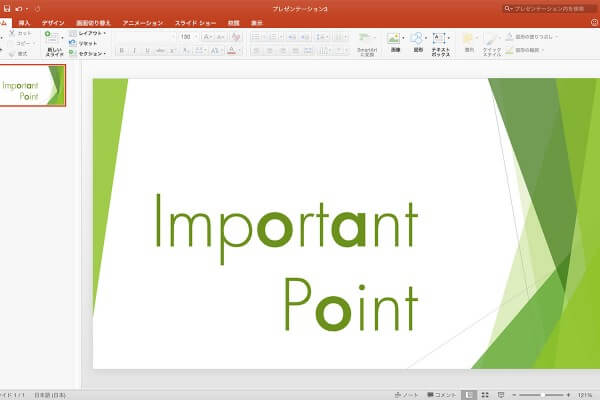Click the decrease indent icon
600x400 pixels.
coord(292,37)
